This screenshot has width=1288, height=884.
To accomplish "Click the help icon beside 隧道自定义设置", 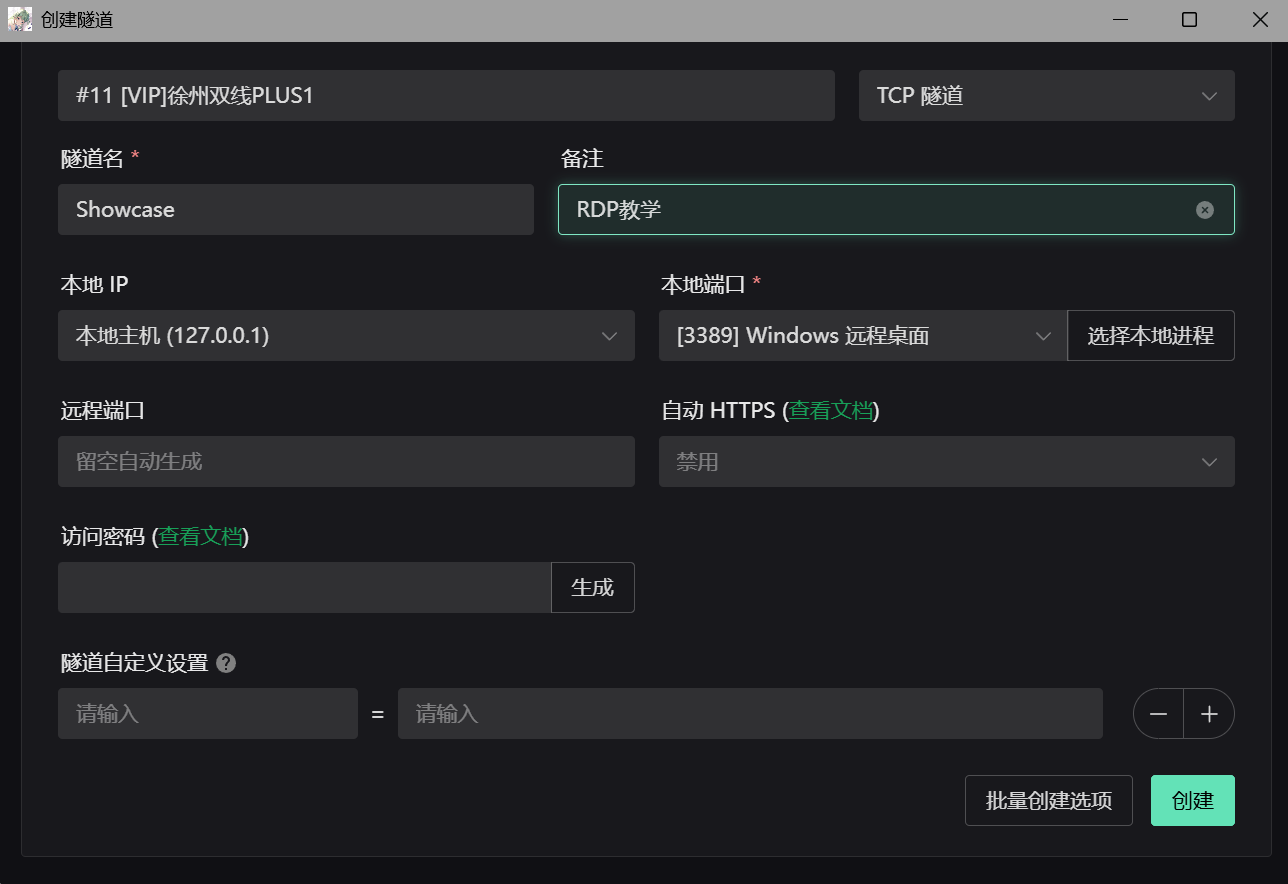I will tap(226, 663).
